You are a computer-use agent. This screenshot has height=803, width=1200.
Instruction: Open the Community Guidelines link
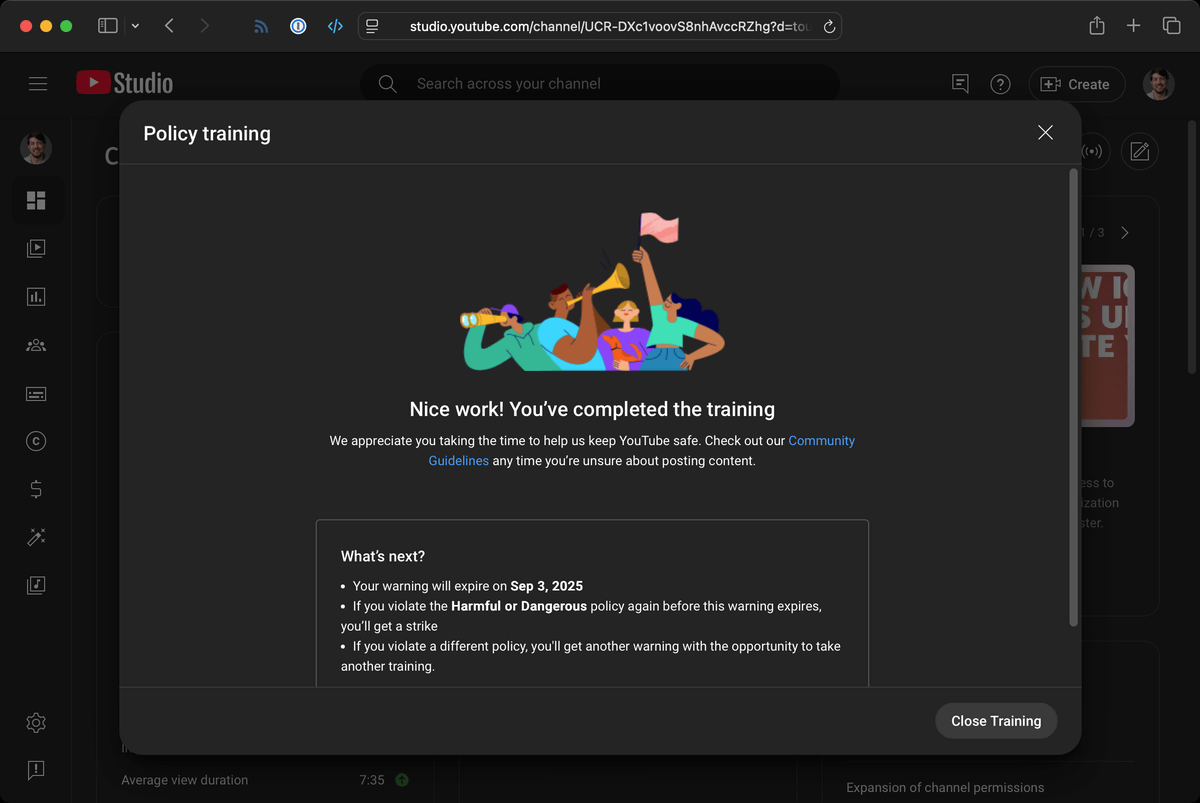(x=641, y=451)
